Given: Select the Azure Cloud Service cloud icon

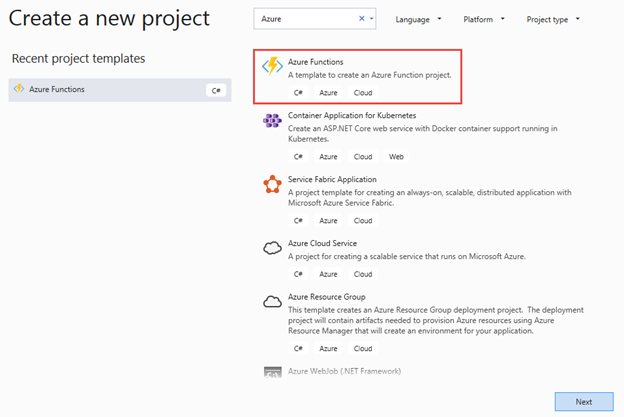Looking at the screenshot, I should pyautogui.click(x=272, y=248).
